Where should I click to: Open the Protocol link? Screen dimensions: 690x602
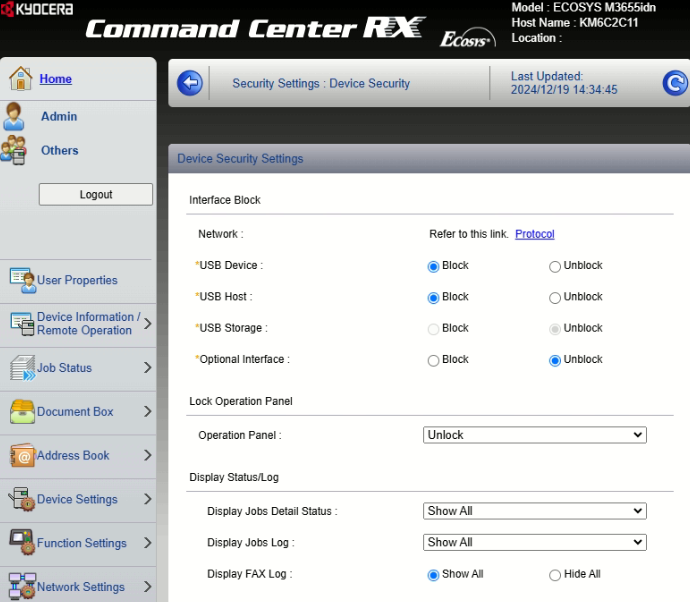(534, 234)
